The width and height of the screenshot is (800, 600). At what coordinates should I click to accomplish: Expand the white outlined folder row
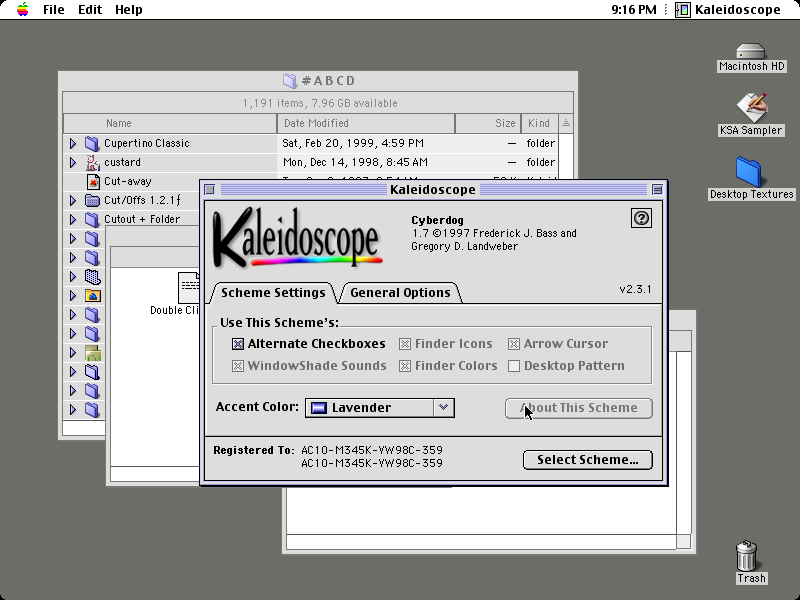click(73, 371)
